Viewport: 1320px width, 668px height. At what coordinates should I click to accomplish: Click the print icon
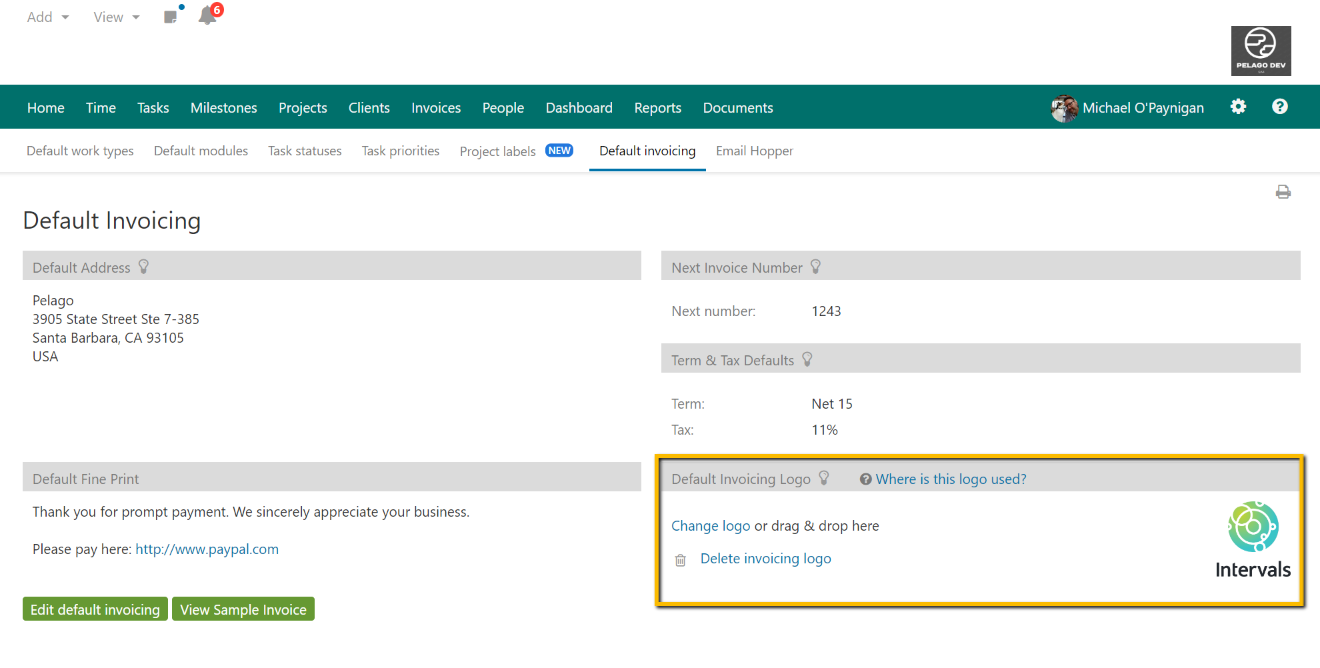coord(1283,192)
